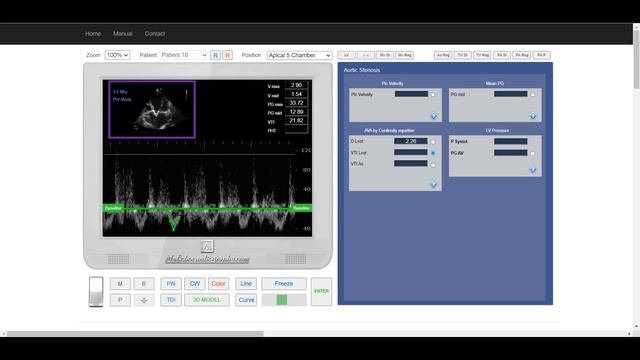The image size is (640, 360).
Task: Enable Color Doppler mode
Action: pyautogui.click(x=218, y=284)
